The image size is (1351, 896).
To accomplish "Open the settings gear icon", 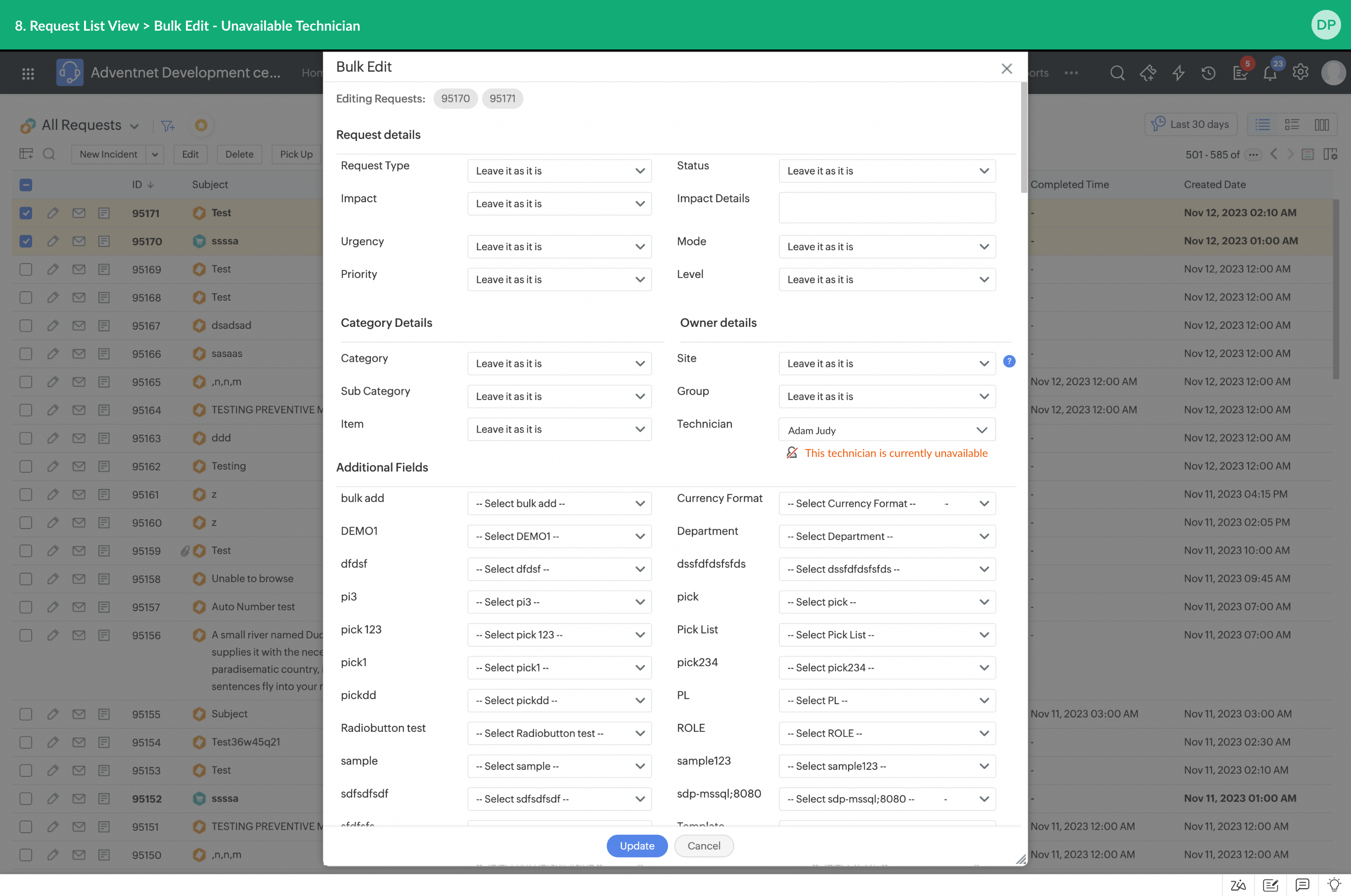I will 1300,72.
